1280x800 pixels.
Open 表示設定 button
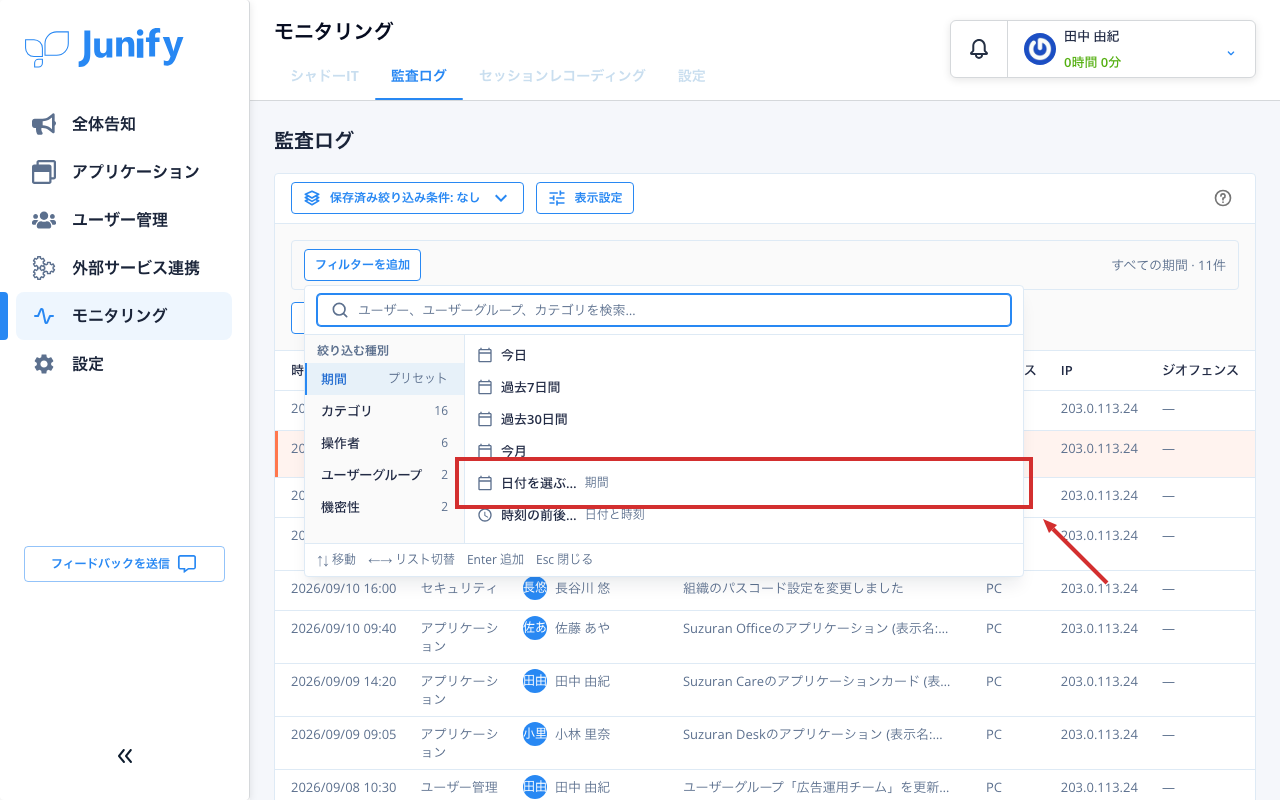585,198
